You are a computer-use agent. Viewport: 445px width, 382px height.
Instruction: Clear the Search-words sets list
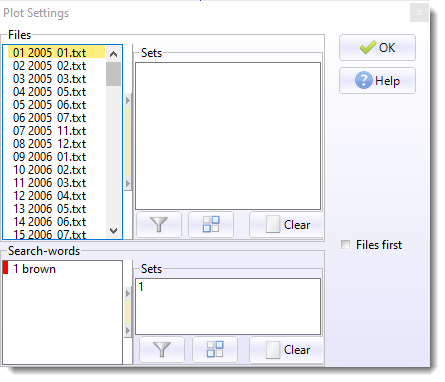[286, 349]
